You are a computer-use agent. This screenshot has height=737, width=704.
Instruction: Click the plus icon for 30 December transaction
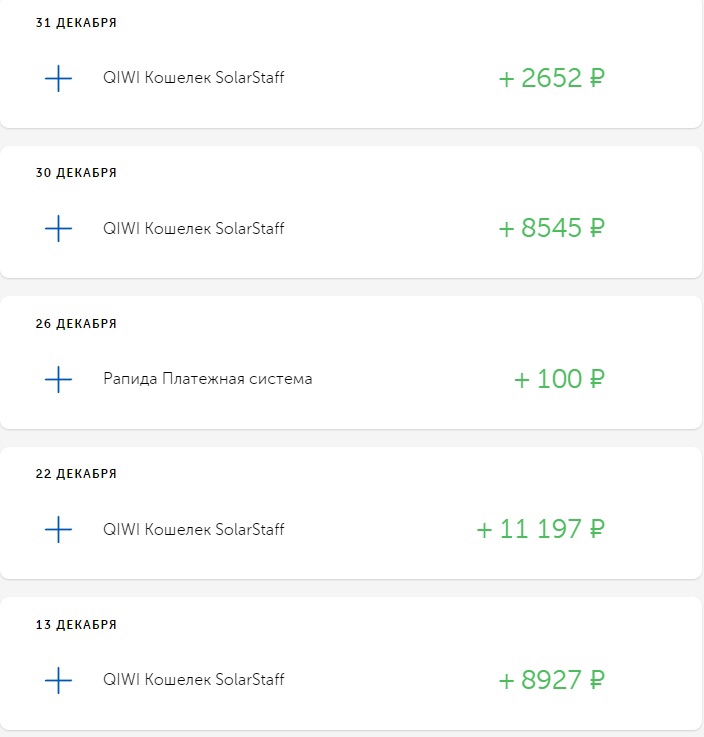point(59,229)
